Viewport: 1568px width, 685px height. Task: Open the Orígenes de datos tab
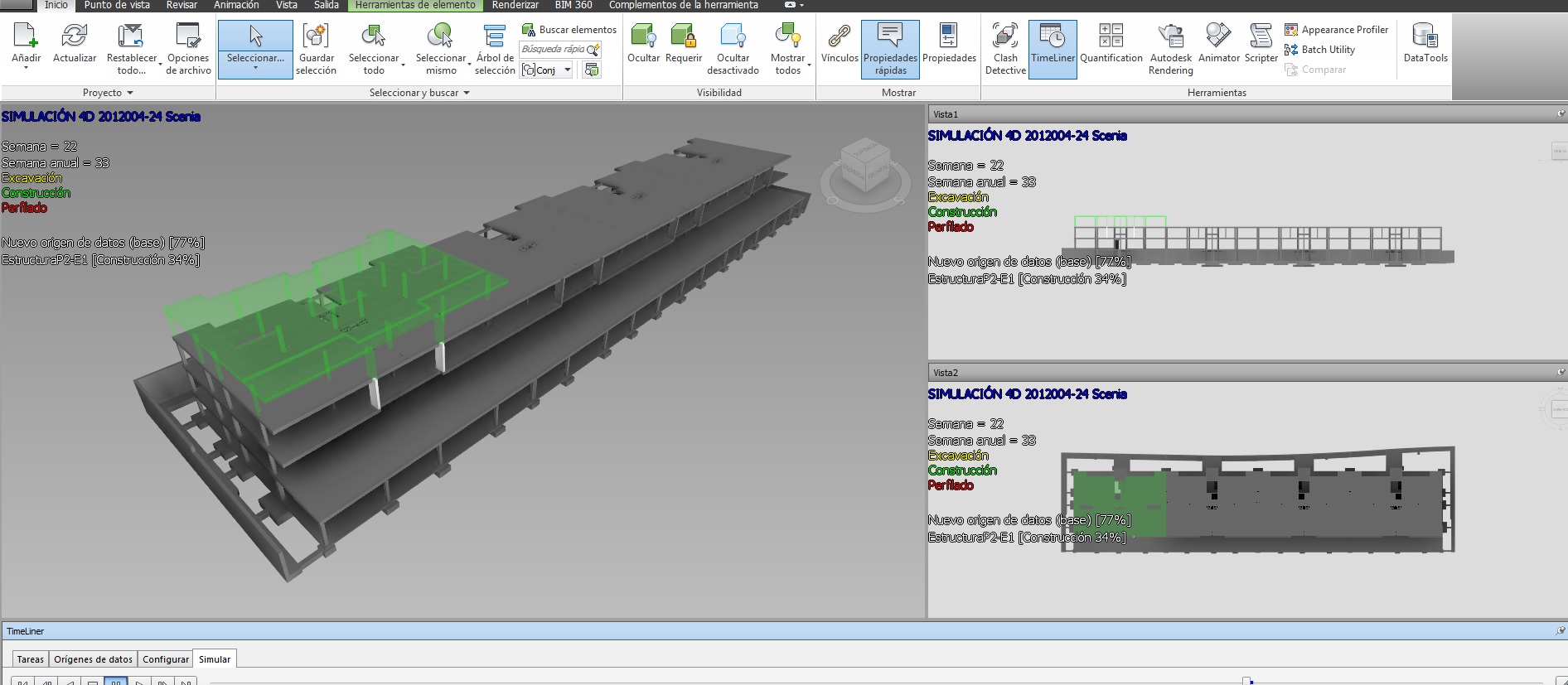coord(94,659)
